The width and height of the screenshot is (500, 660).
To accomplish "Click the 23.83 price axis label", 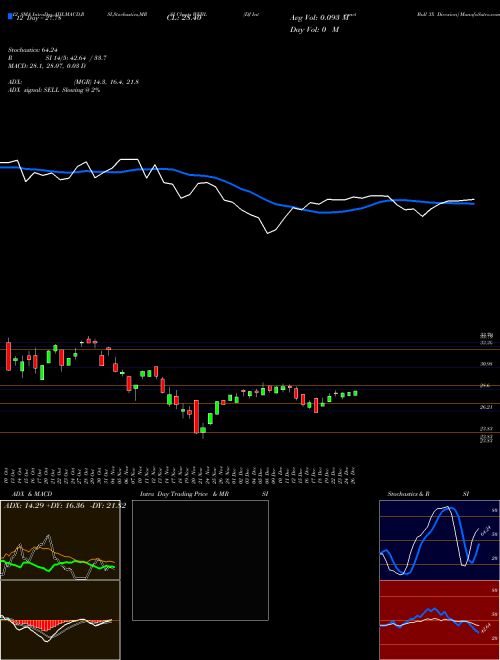I will coord(486,429).
